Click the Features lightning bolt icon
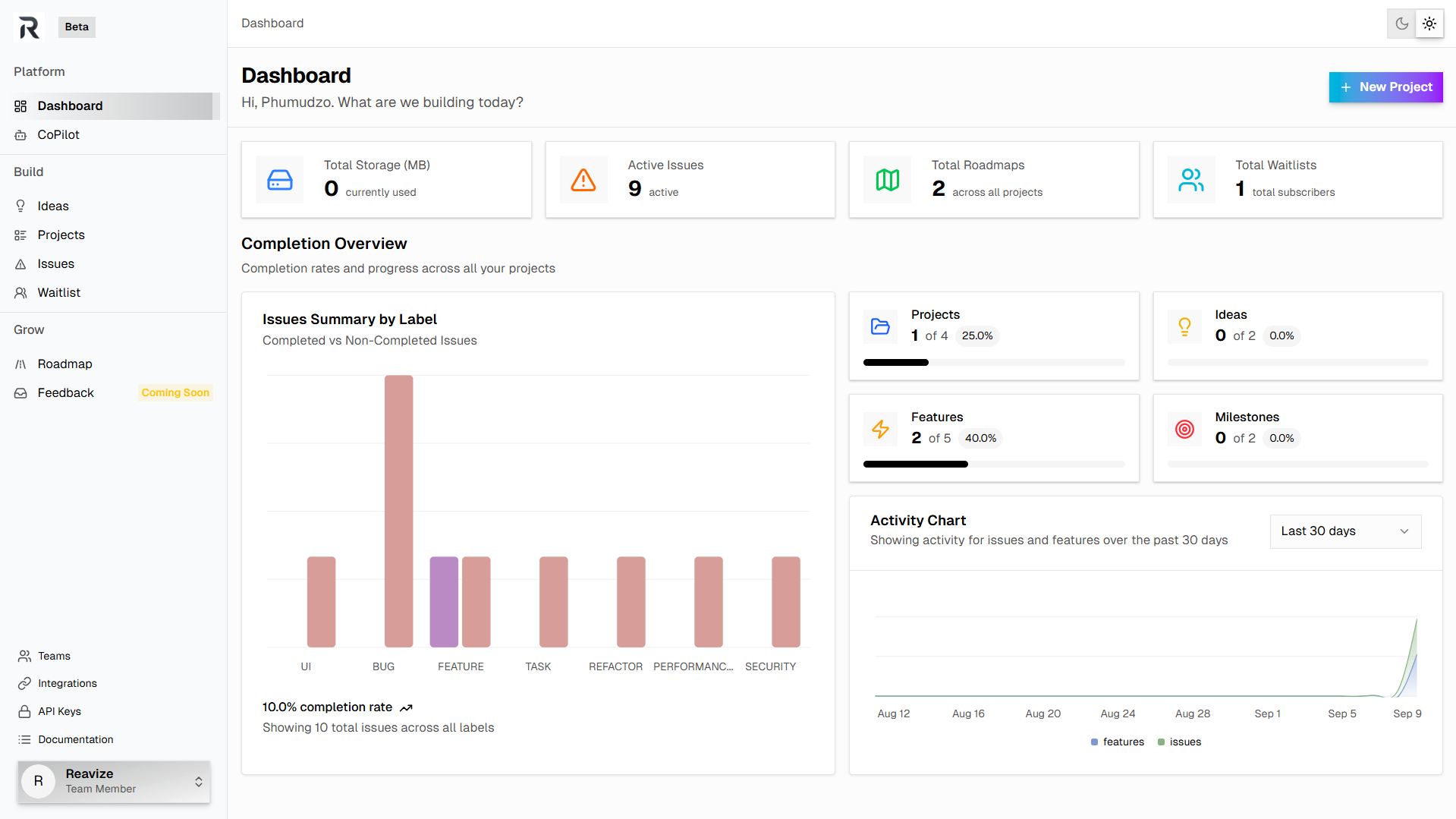The image size is (1456, 819). click(880, 429)
